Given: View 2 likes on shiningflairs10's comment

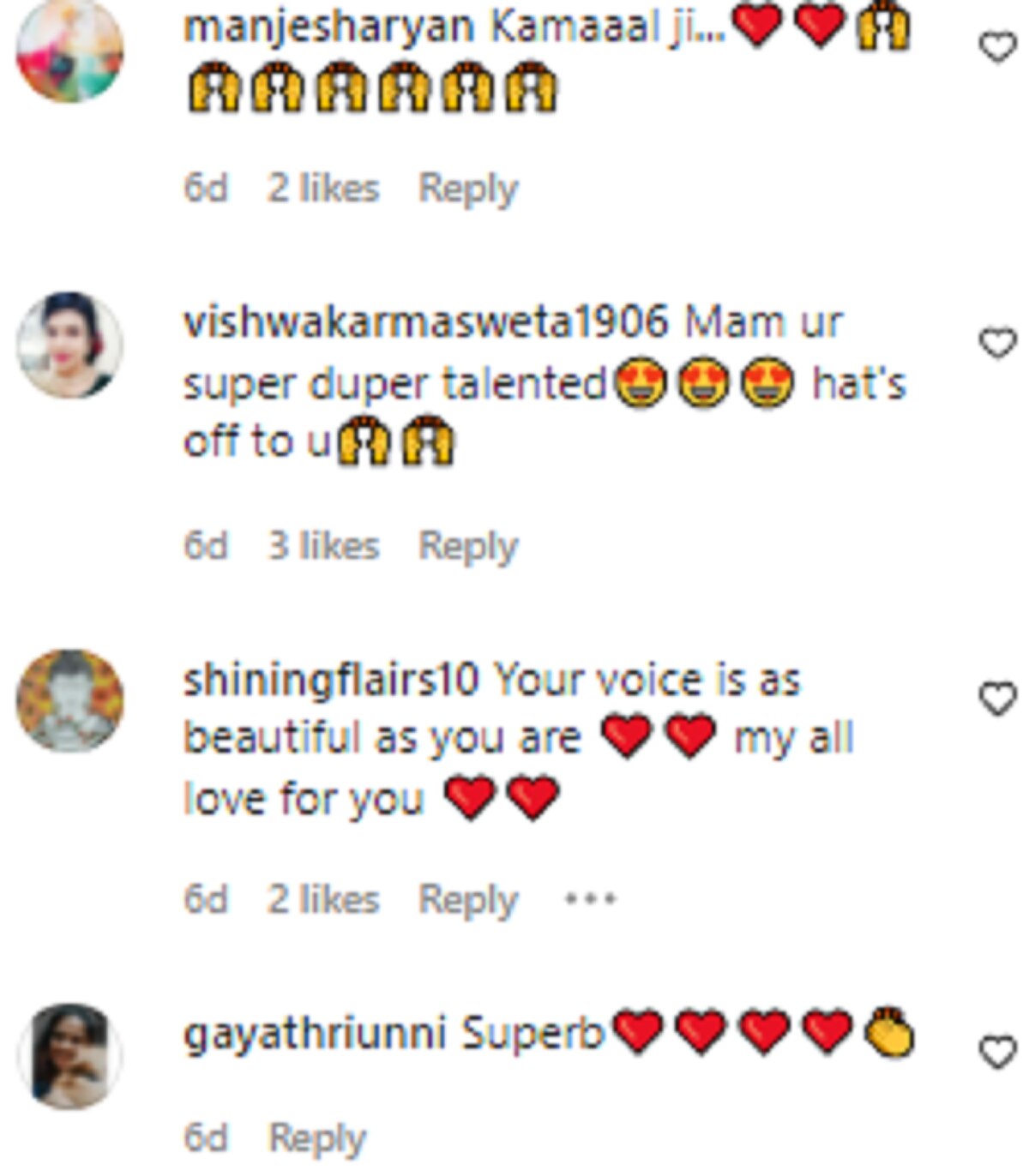Looking at the screenshot, I should point(323,899).
